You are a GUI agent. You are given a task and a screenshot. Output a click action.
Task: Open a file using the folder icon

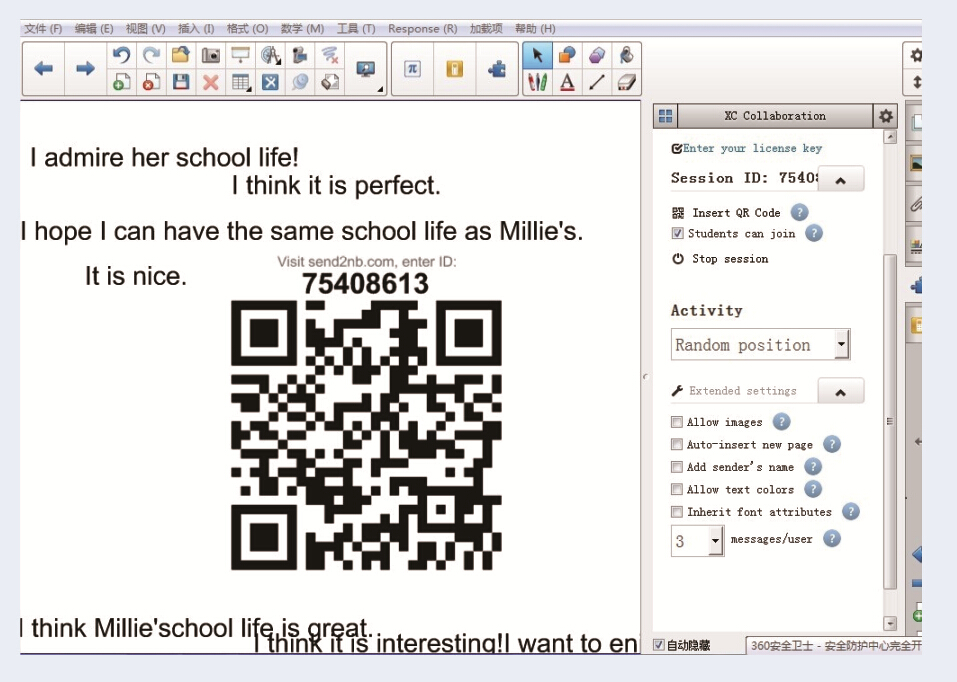(x=181, y=55)
